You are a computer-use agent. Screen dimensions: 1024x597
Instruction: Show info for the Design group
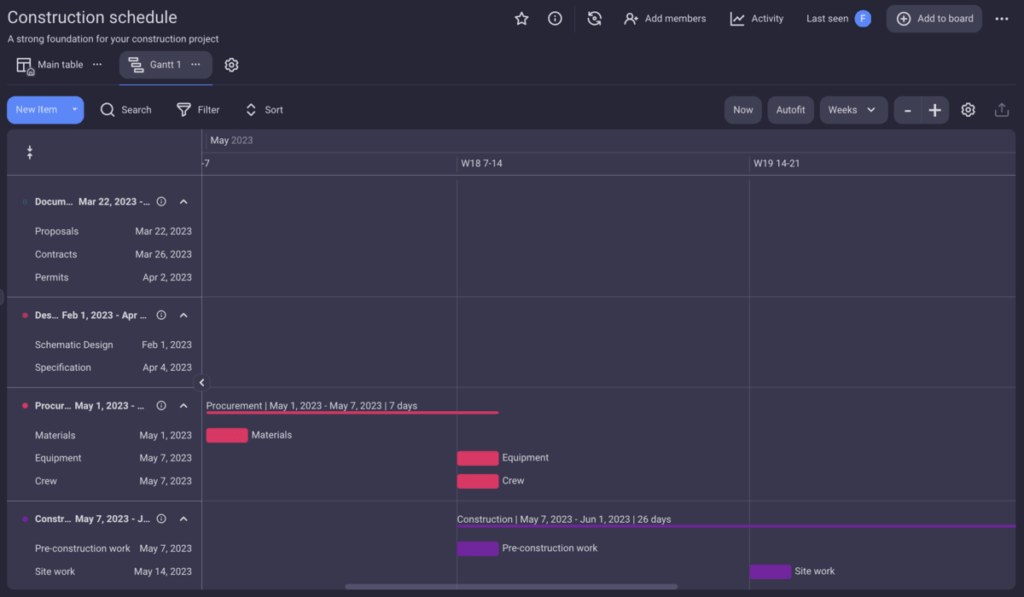click(161, 315)
